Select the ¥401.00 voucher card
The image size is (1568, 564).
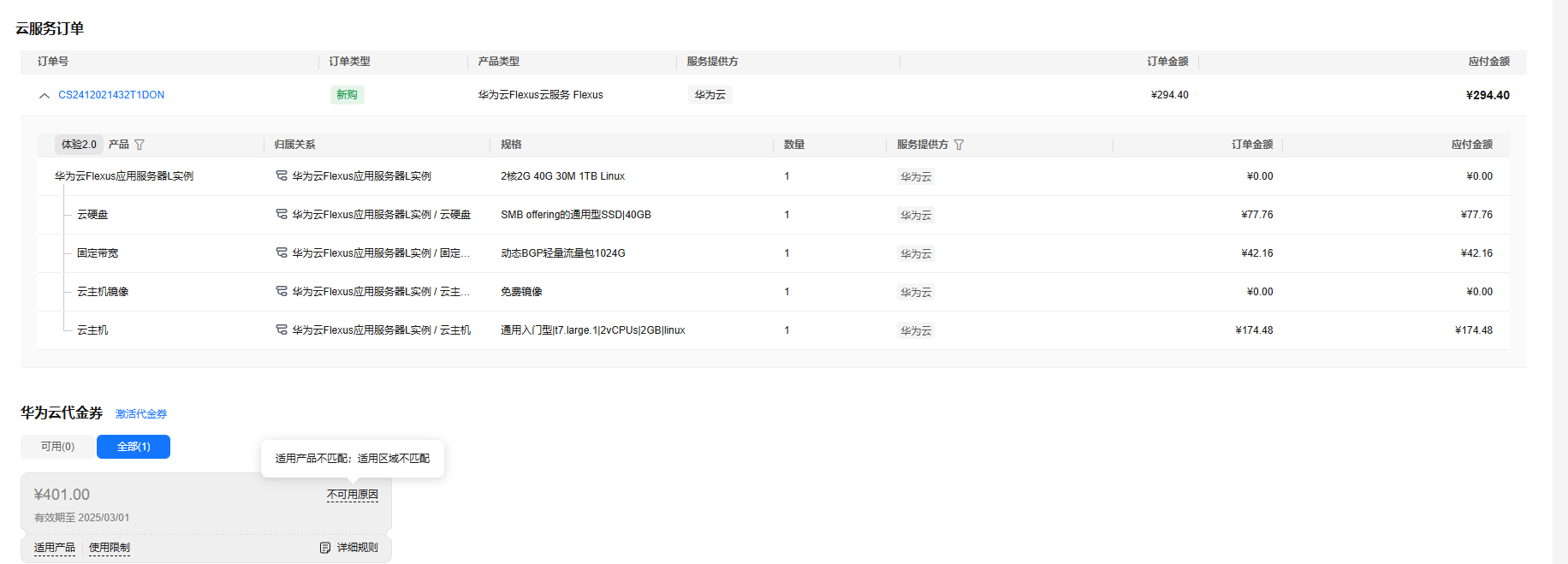171,505
